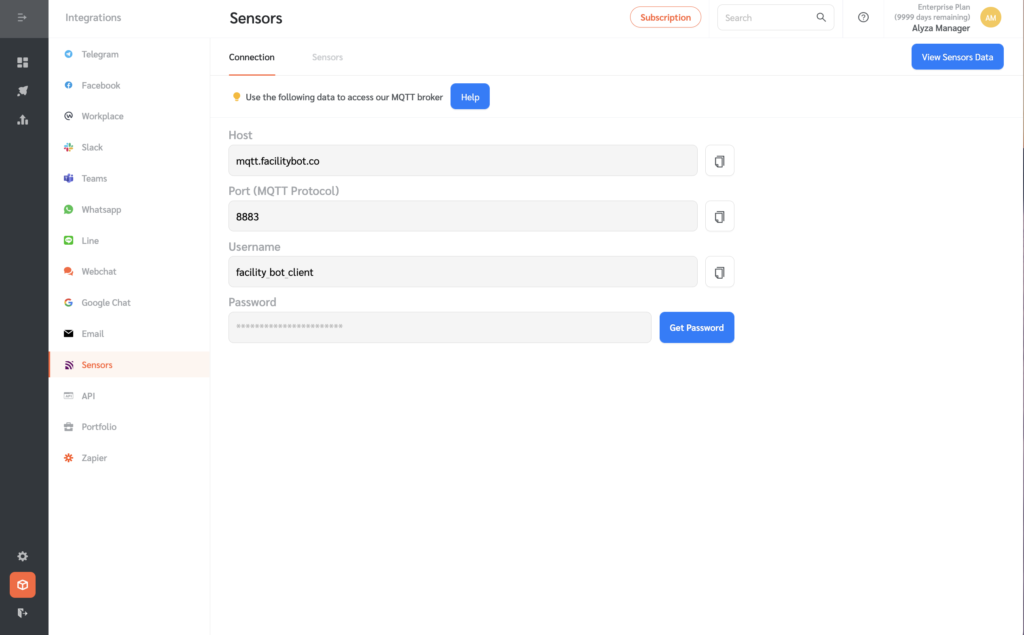Image resolution: width=1024 pixels, height=635 pixels.
Task: Switch to the Sensors tab
Action: 327,57
